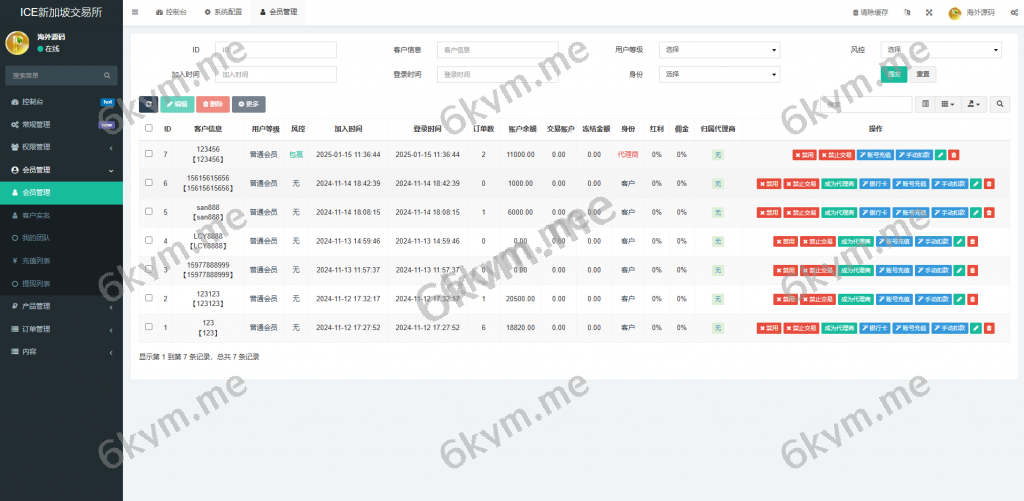Click 成为代理商 button for member 15615615656

click(x=840, y=184)
